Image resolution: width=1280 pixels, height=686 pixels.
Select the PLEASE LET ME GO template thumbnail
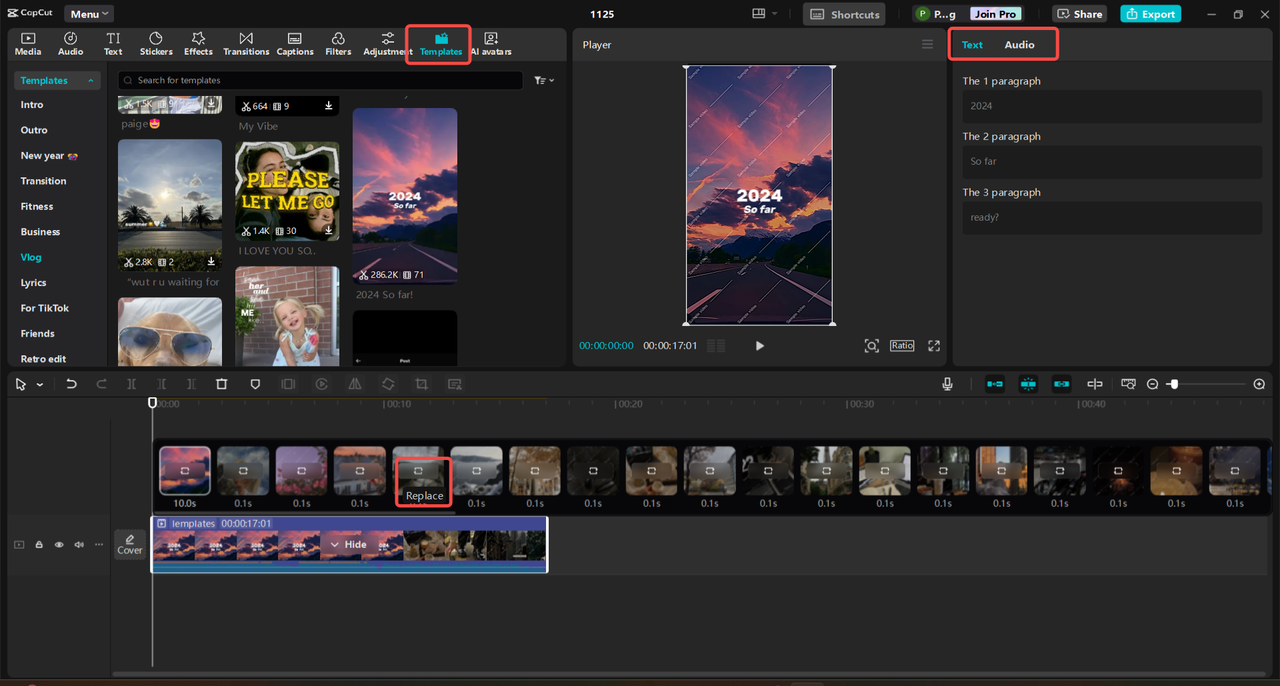(x=287, y=190)
